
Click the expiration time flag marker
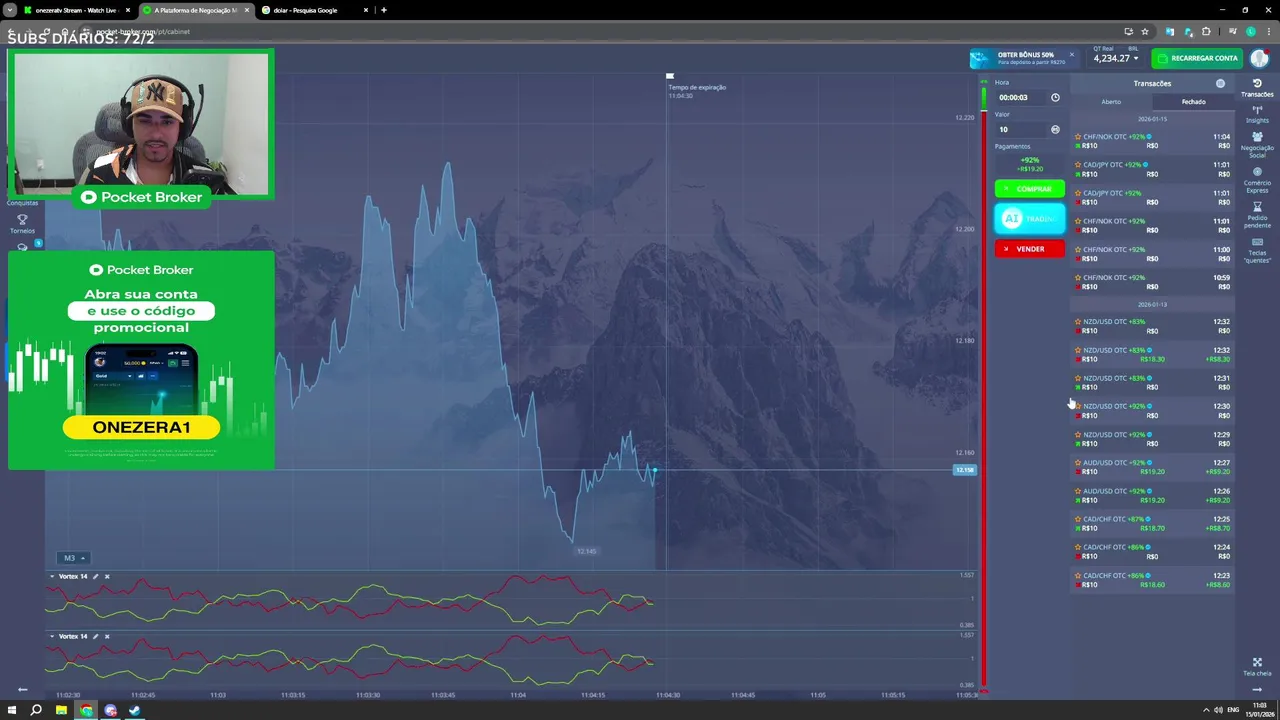point(670,76)
